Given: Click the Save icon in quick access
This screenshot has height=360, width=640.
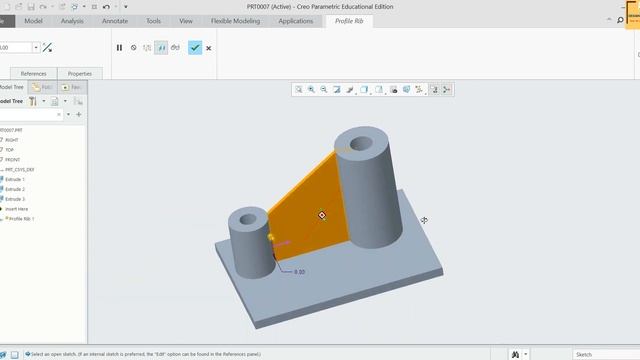Looking at the screenshot, I should 31,7.
